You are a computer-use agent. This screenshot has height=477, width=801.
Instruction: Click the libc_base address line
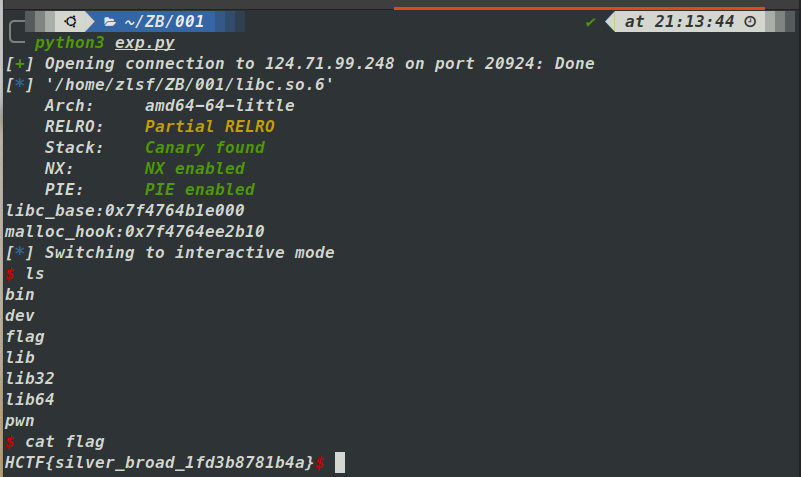(x=124, y=211)
